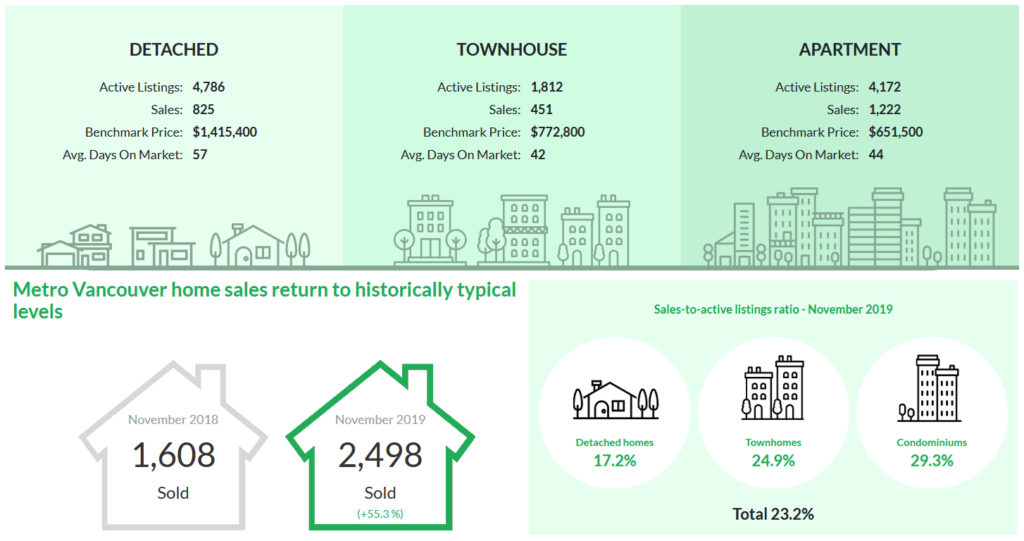Click the apartment skyline illustration
The width and height of the screenshot is (1024, 541).
pos(849,227)
